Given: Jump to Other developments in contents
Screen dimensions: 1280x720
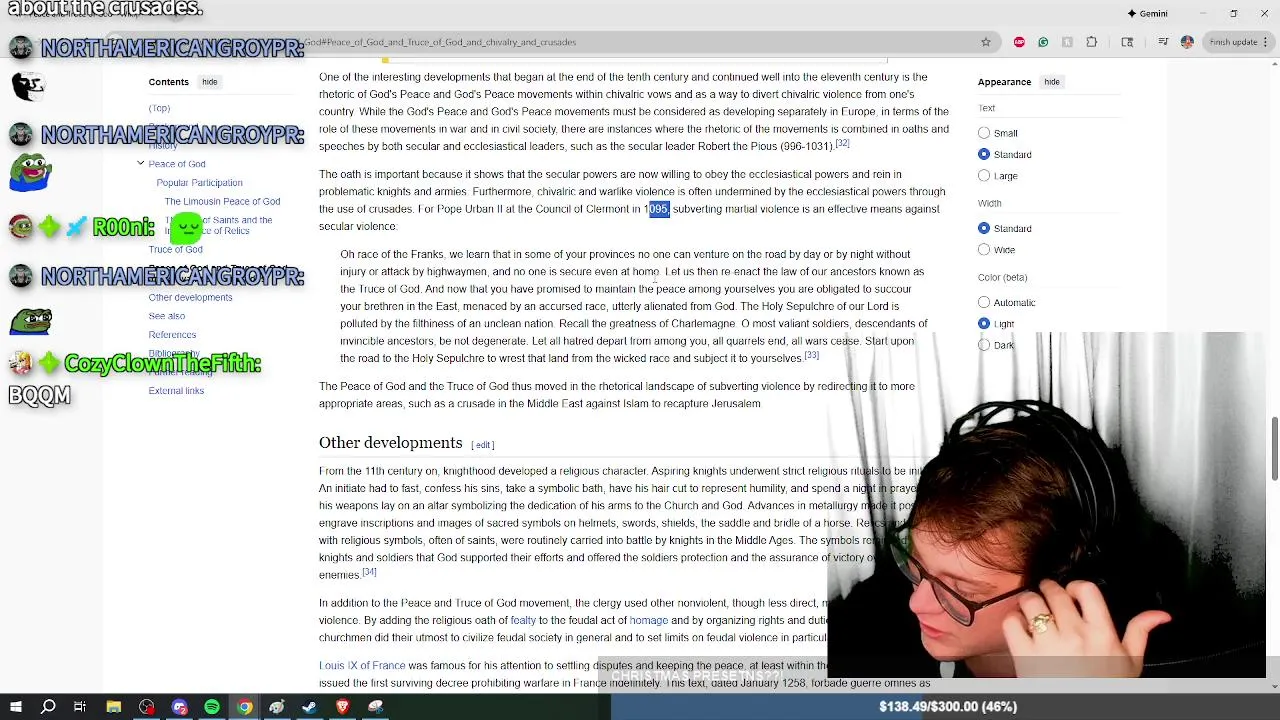Looking at the screenshot, I should coord(190,297).
